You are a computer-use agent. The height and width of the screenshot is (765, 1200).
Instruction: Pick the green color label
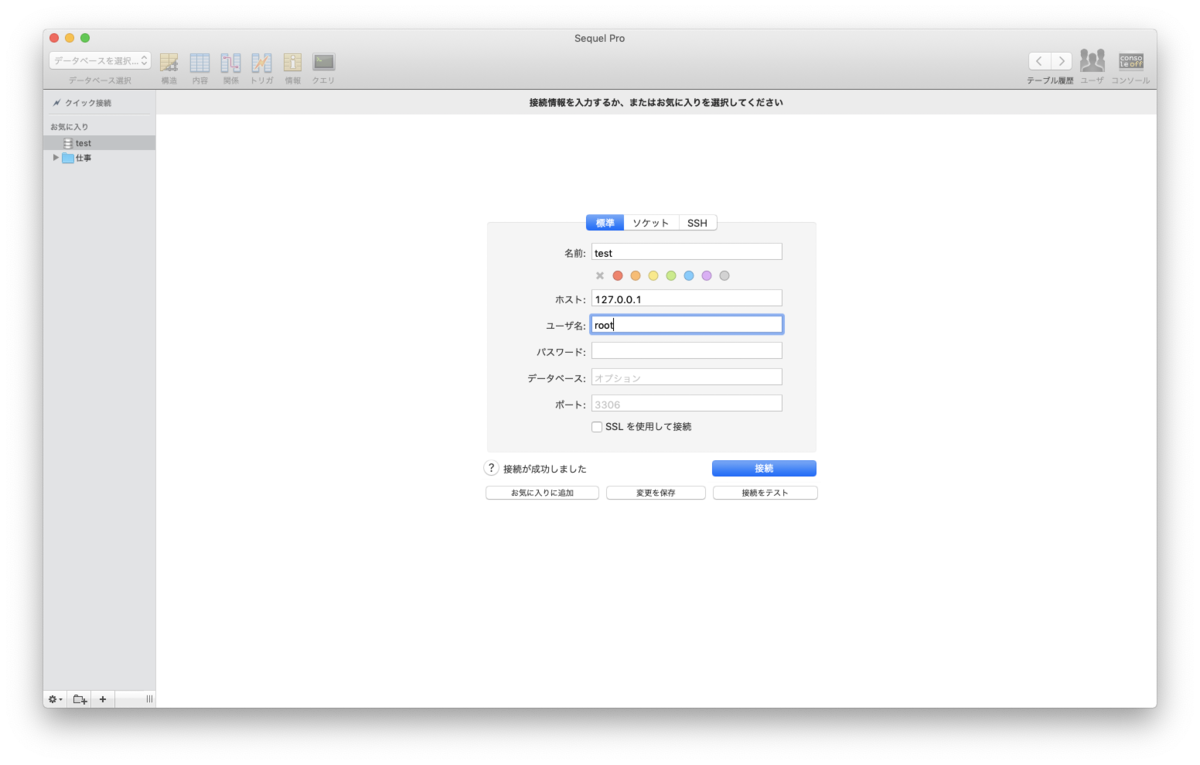(x=671, y=276)
